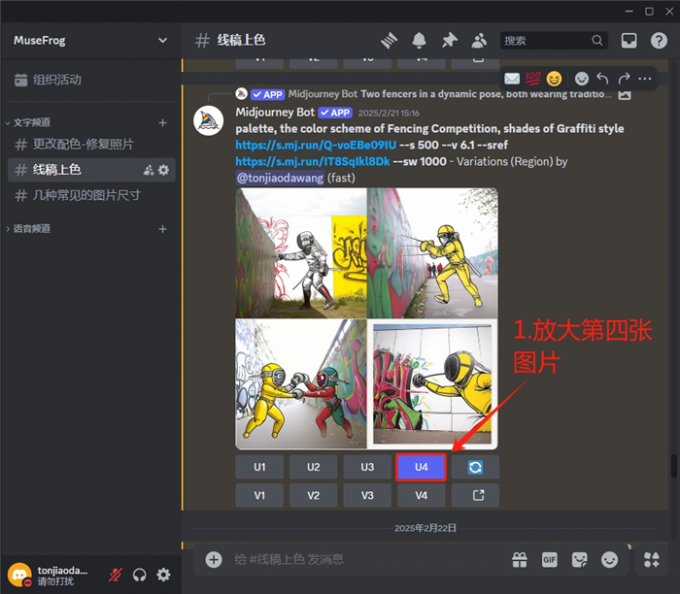Click Midjourney Bot username in message
The width and height of the screenshot is (680, 594).
point(275,112)
